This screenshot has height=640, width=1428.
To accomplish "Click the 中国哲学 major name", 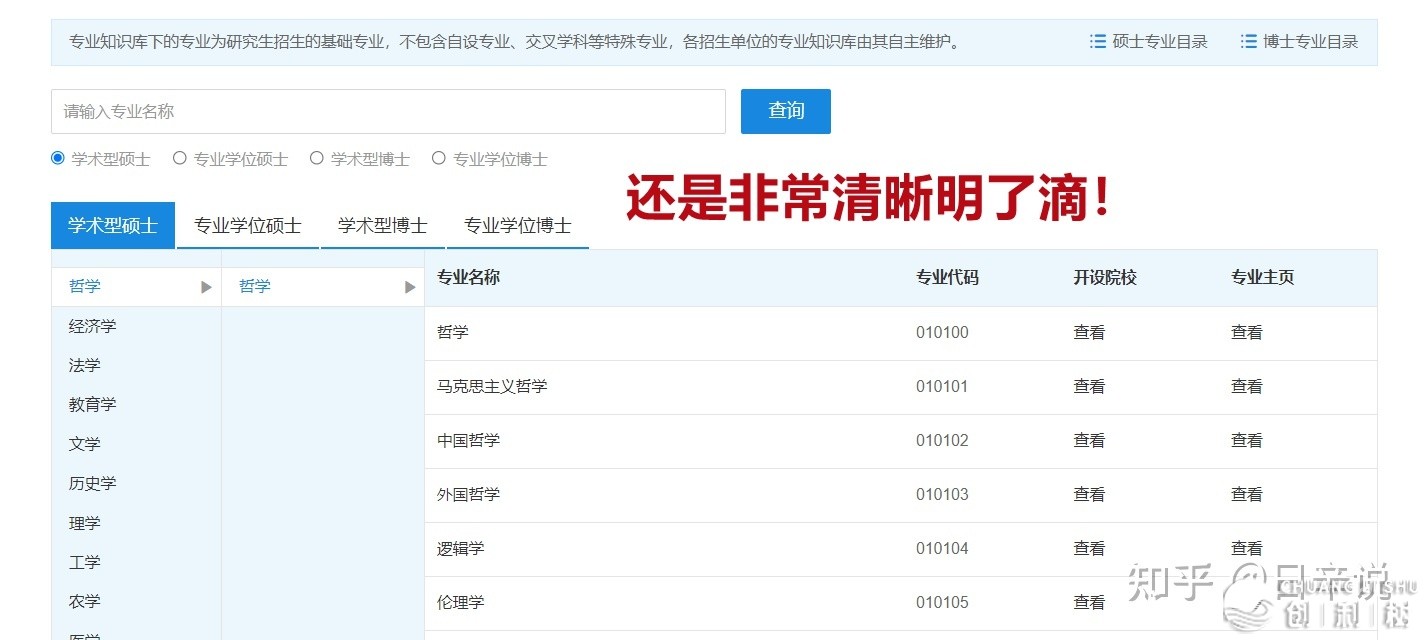I will click(x=469, y=440).
